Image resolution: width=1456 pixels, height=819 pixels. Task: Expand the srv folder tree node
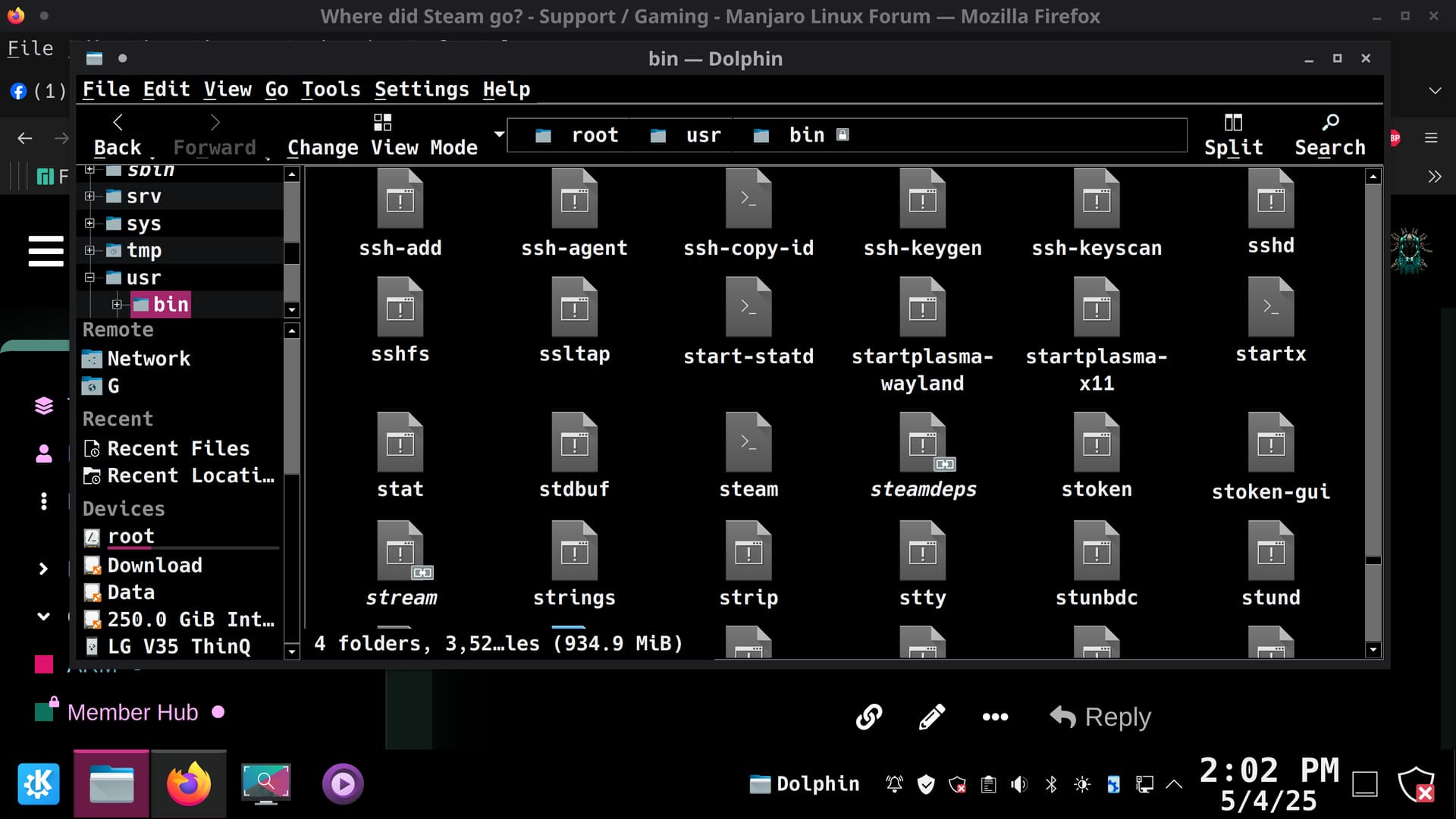point(89,196)
